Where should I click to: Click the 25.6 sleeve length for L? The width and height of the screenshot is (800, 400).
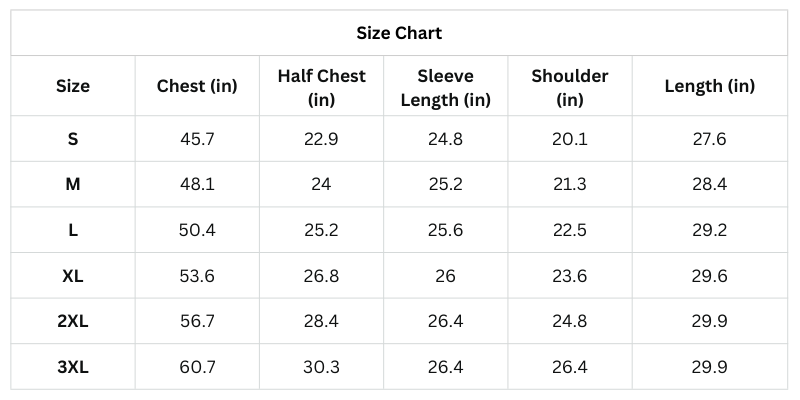point(445,230)
